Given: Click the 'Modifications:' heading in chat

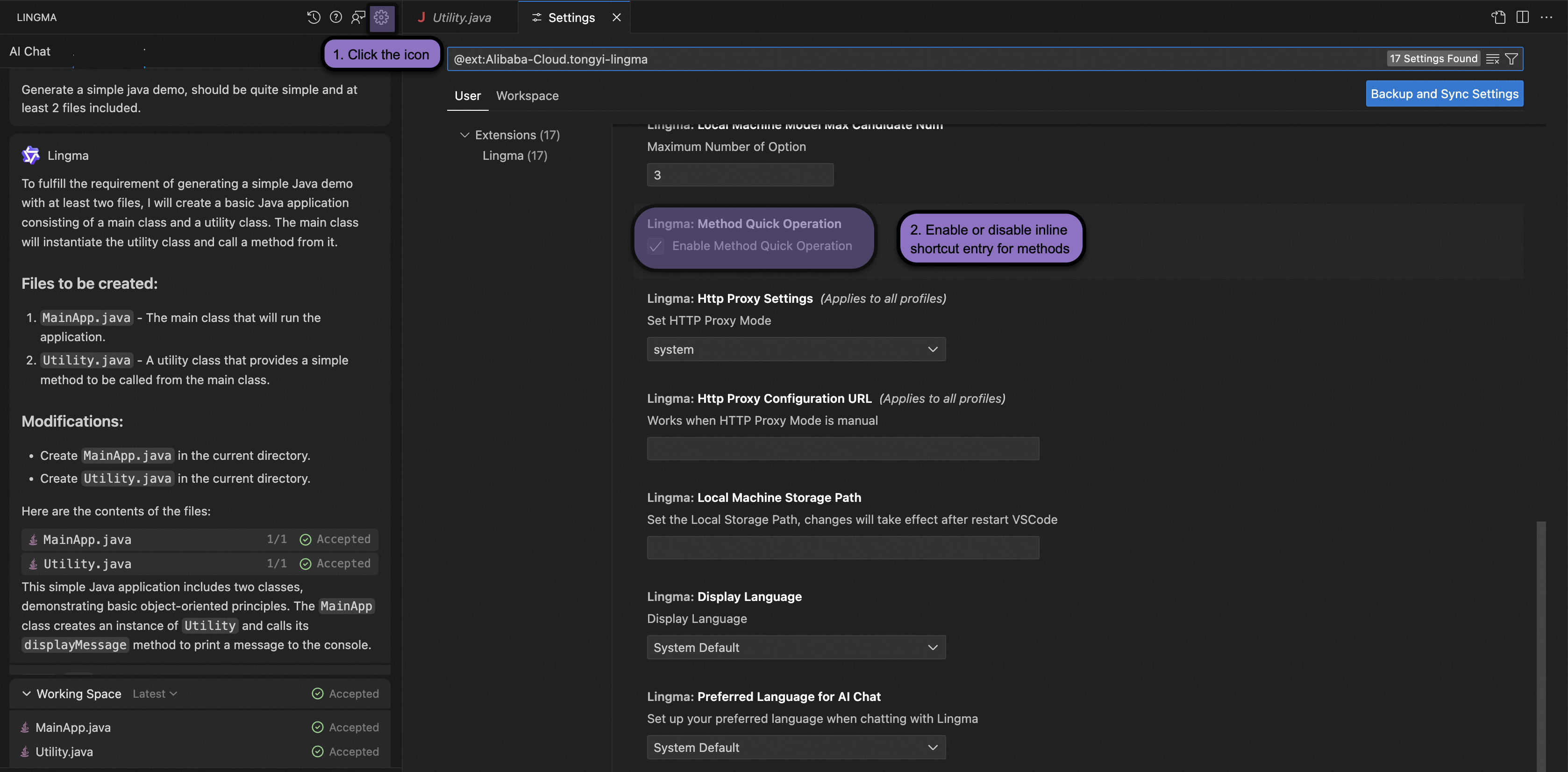Looking at the screenshot, I should pyautogui.click(x=72, y=422).
